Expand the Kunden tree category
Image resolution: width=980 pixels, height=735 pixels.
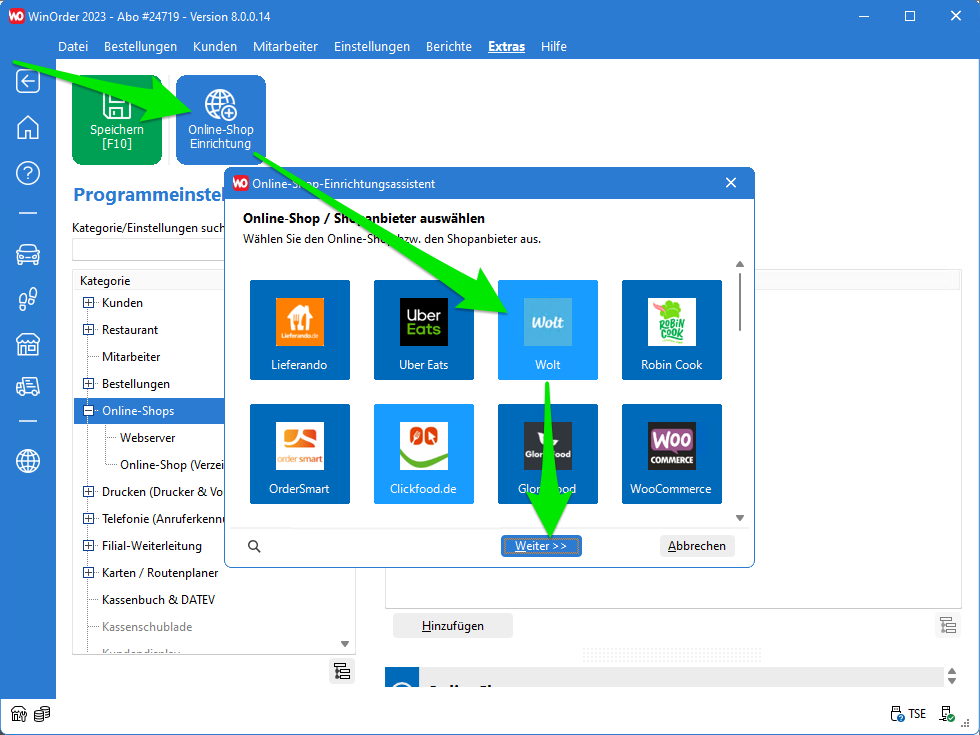coord(89,303)
